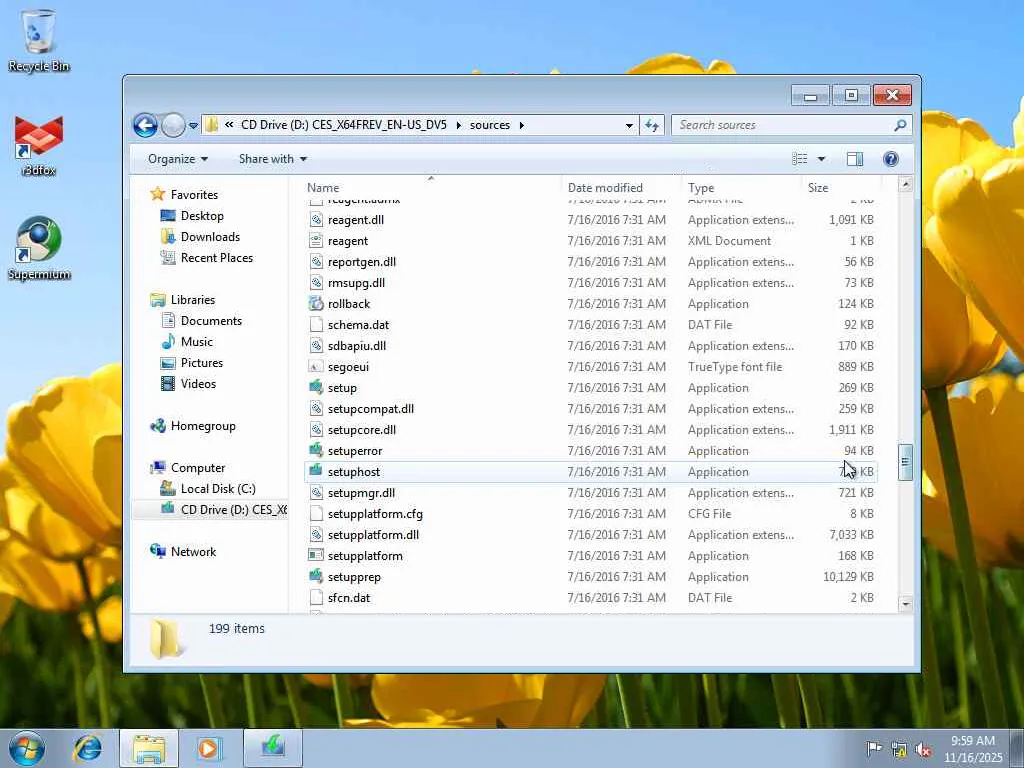This screenshot has width=1024, height=768.
Task: Select the sdbapiu.dll file name
Action: [x=357, y=345]
